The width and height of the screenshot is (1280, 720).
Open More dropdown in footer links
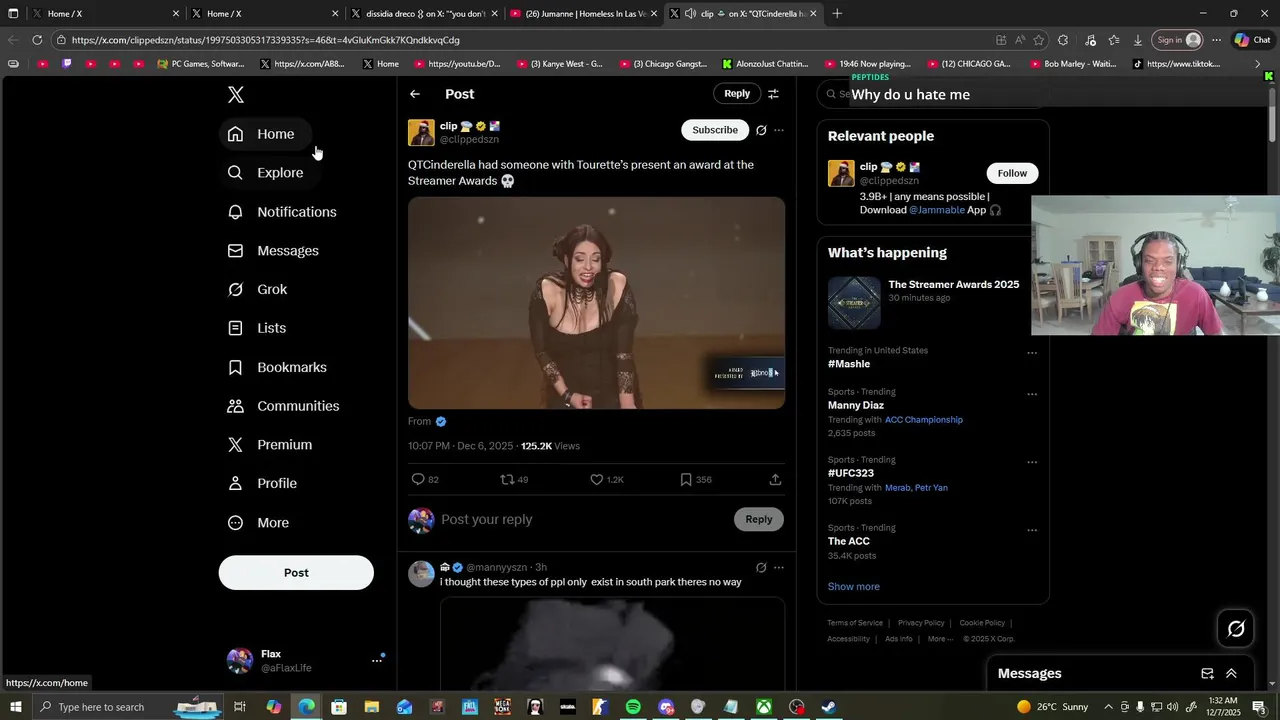(x=940, y=639)
